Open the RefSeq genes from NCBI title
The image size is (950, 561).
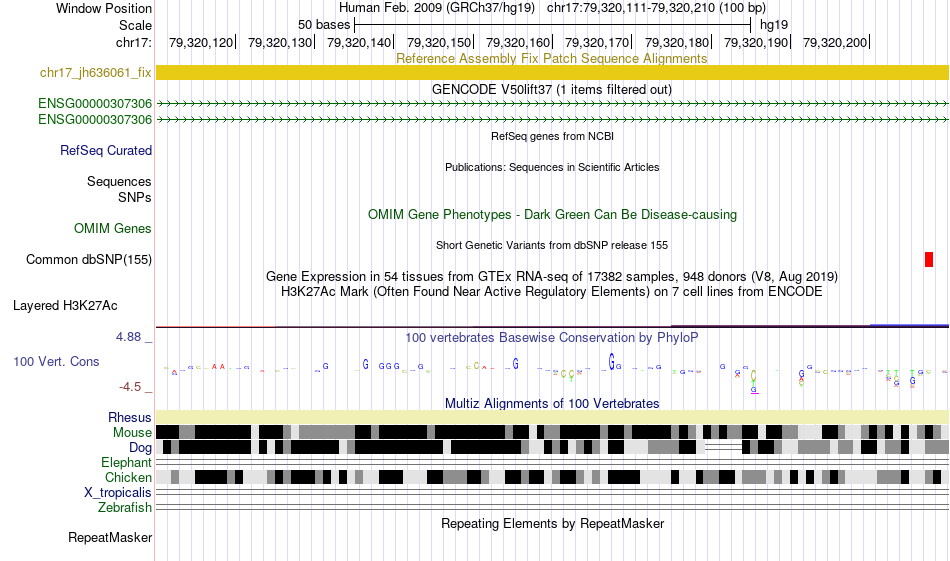(552, 136)
